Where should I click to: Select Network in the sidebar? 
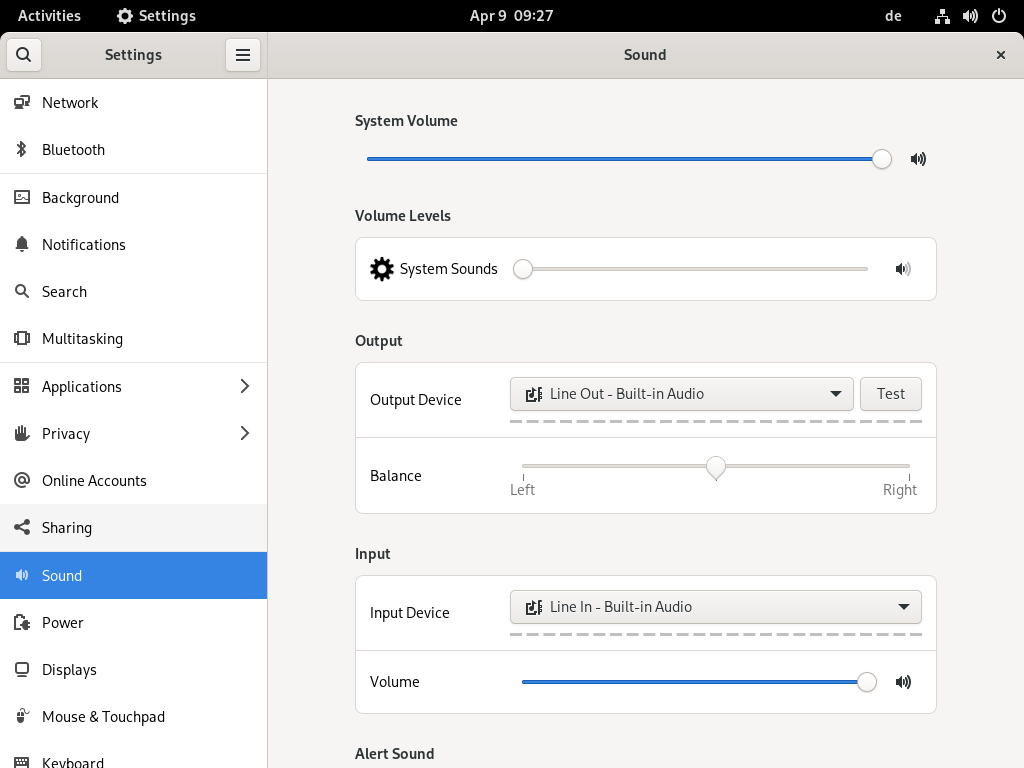click(x=70, y=103)
